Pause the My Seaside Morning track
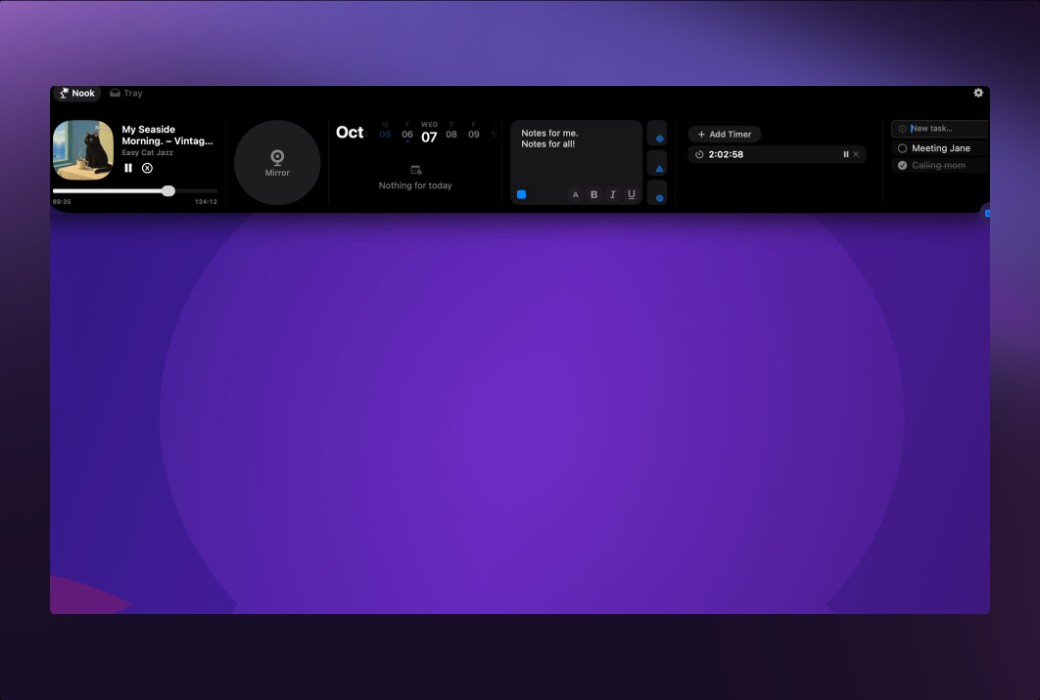The width and height of the screenshot is (1040, 700). [128, 169]
